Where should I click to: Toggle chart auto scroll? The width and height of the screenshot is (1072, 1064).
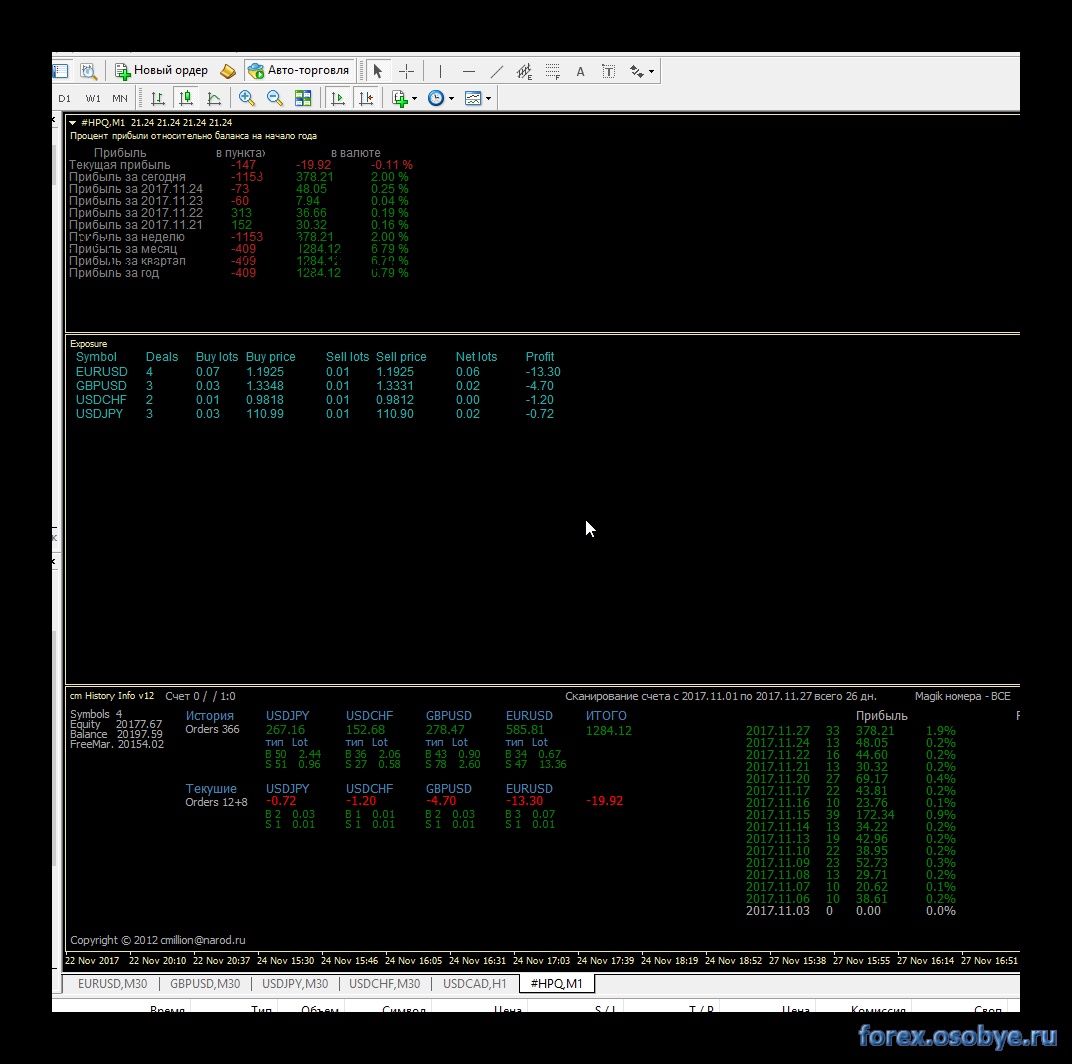(x=338, y=98)
